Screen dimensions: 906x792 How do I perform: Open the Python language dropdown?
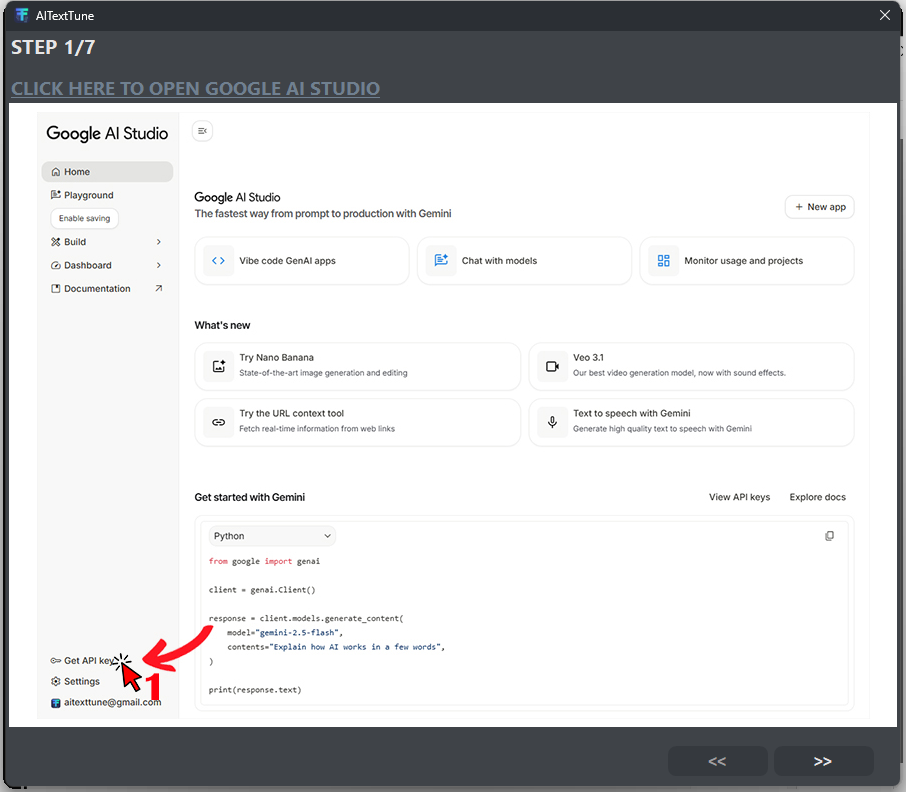point(272,536)
